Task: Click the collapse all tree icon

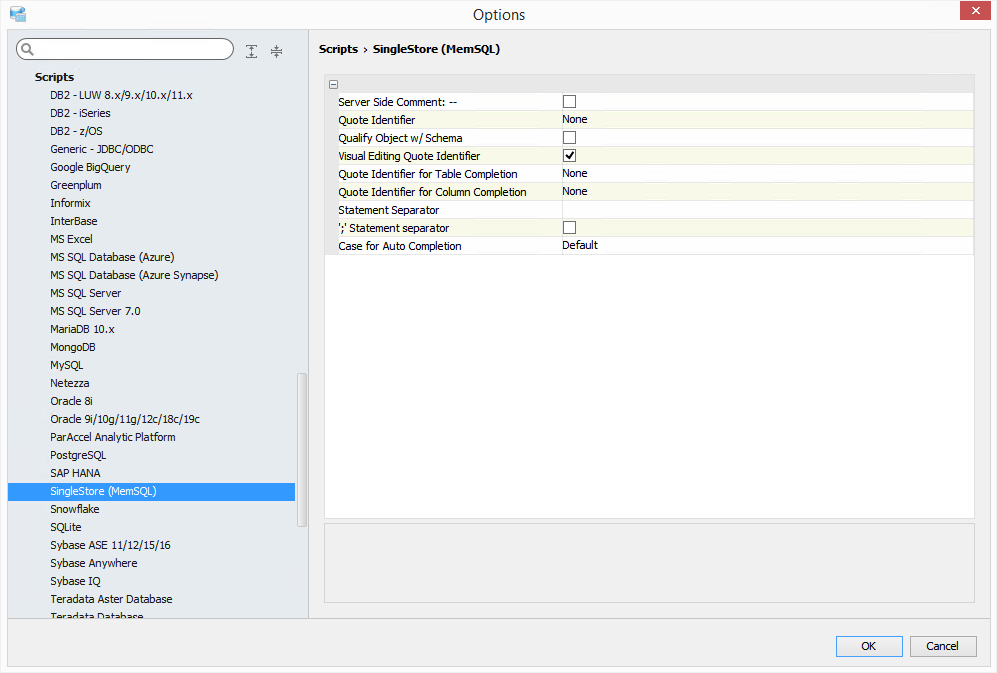Action: [x=277, y=51]
